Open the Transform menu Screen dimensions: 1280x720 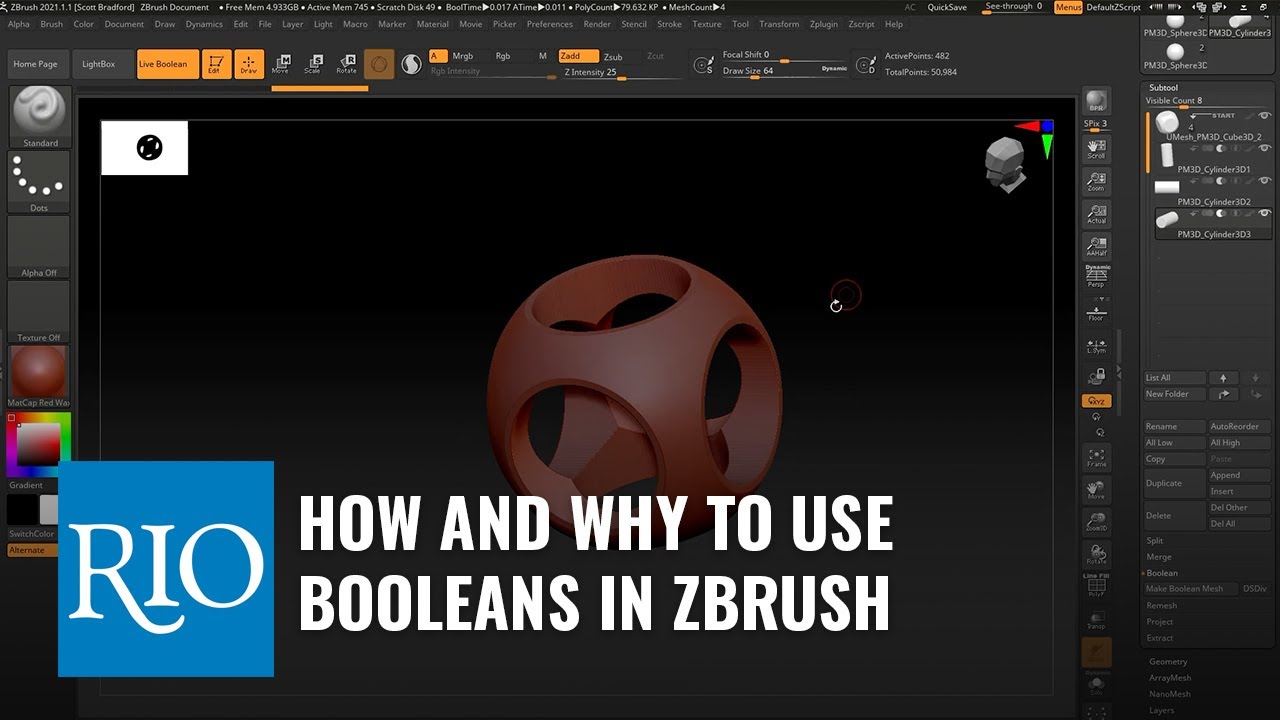[779, 24]
